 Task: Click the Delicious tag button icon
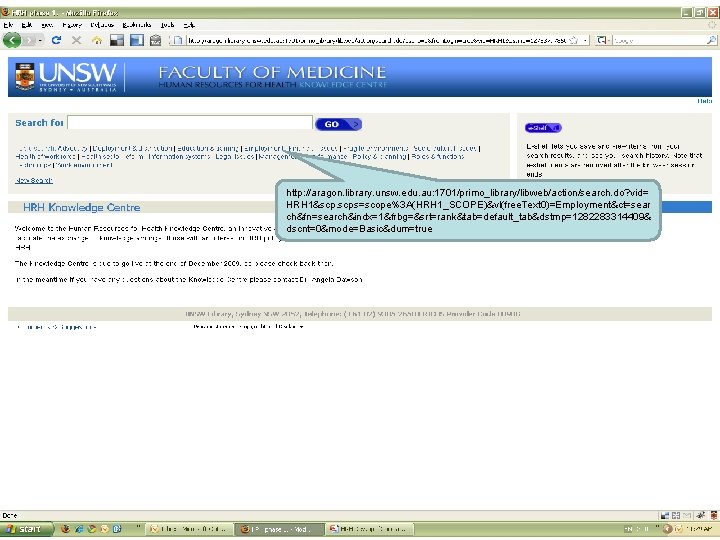point(156,40)
